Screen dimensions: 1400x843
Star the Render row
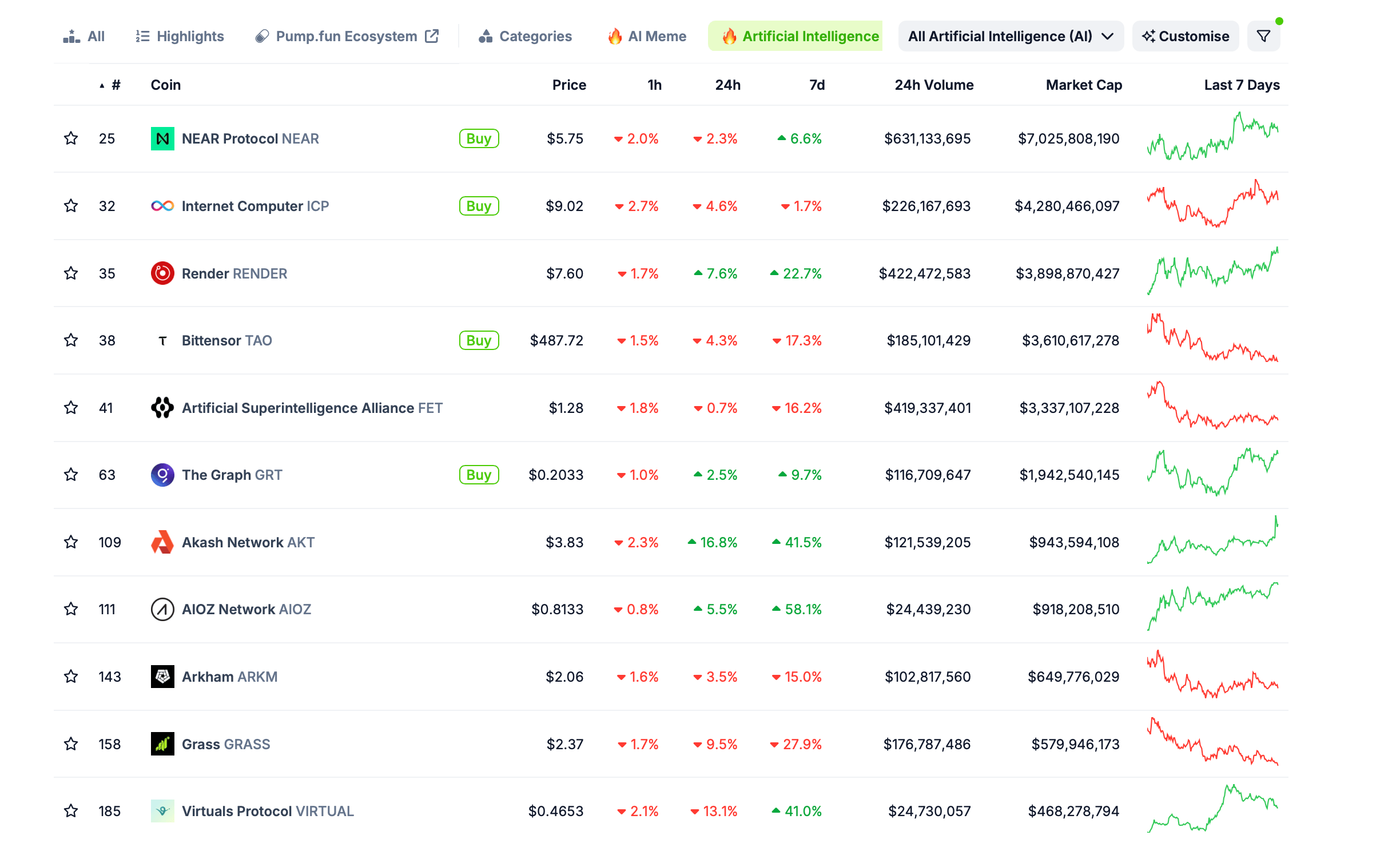[71, 273]
